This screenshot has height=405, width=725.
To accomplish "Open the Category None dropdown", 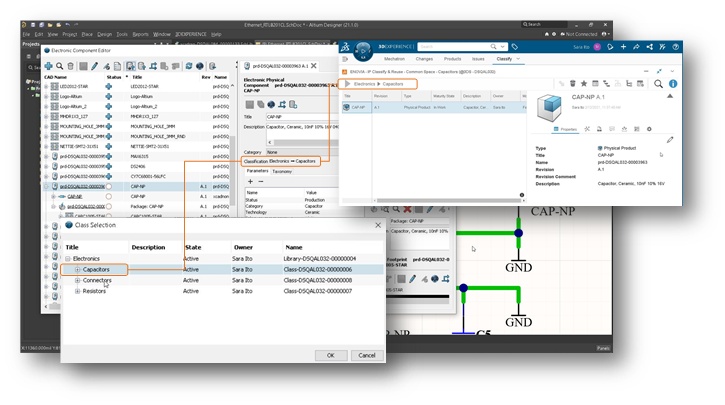I will tap(302, 152).
